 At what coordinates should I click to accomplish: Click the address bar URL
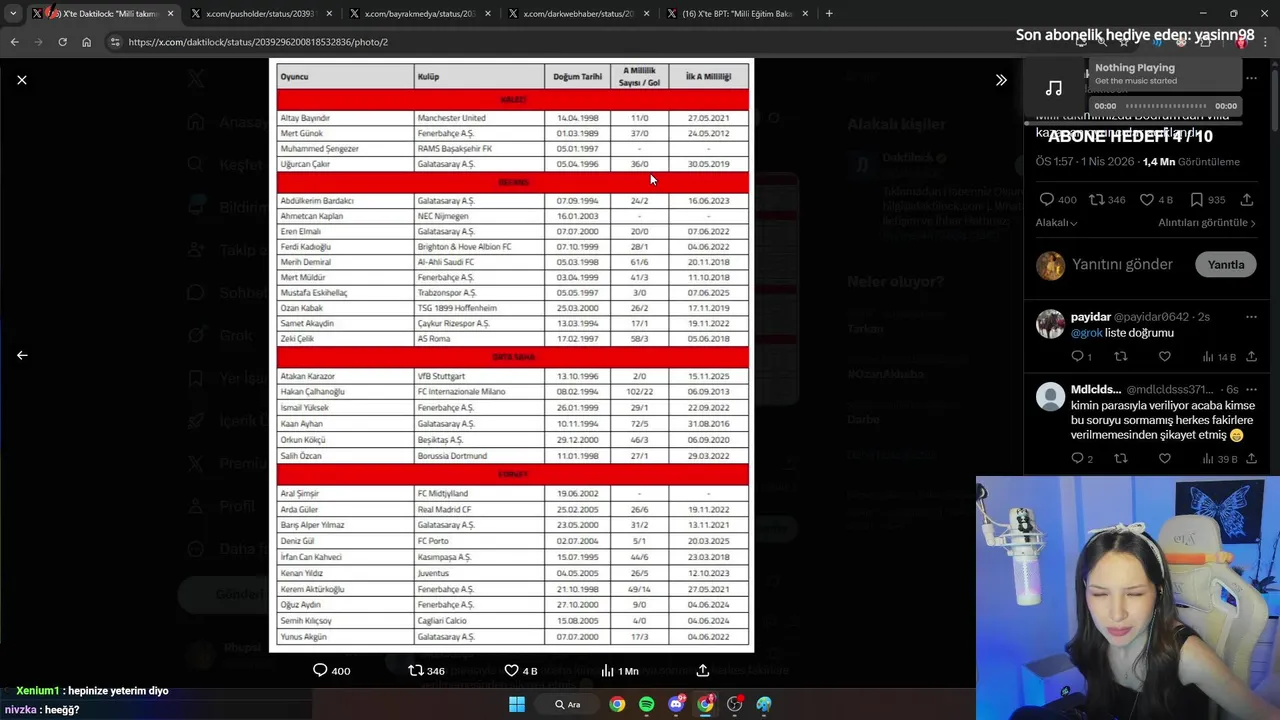(258, 42)
